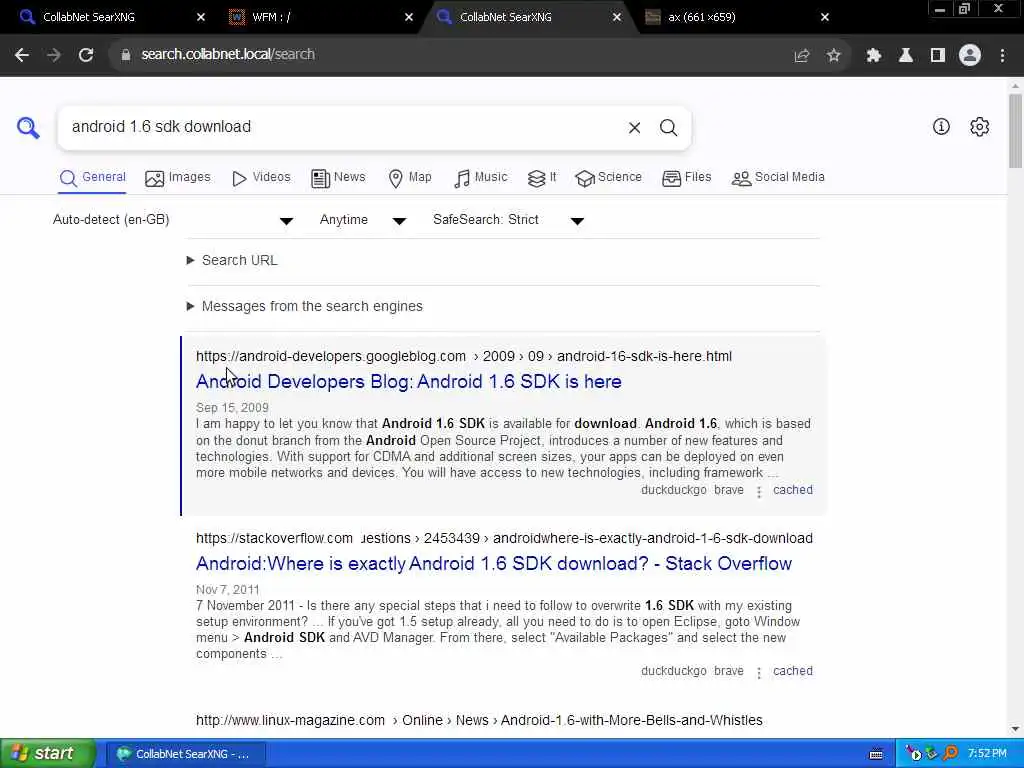Open Android Developers Blog: Android 1.6 SDK result
1024x768 pixels.
click(x=409, y=381)
